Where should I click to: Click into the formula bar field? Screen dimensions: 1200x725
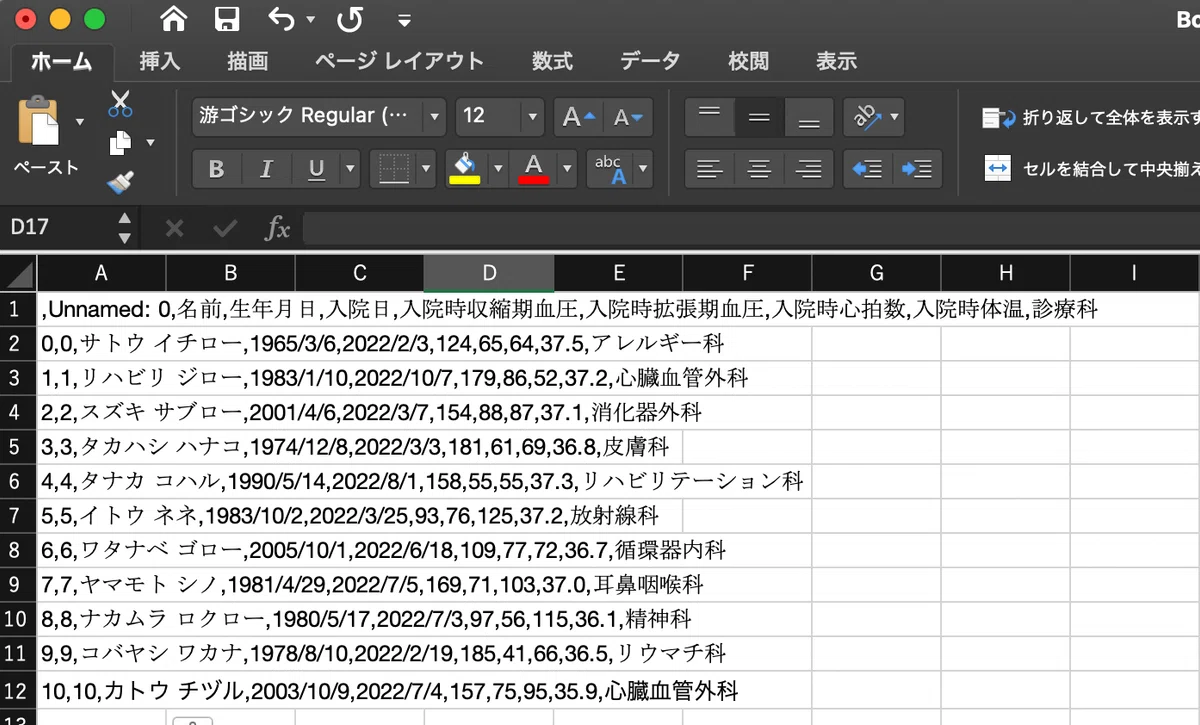[750, 228]
